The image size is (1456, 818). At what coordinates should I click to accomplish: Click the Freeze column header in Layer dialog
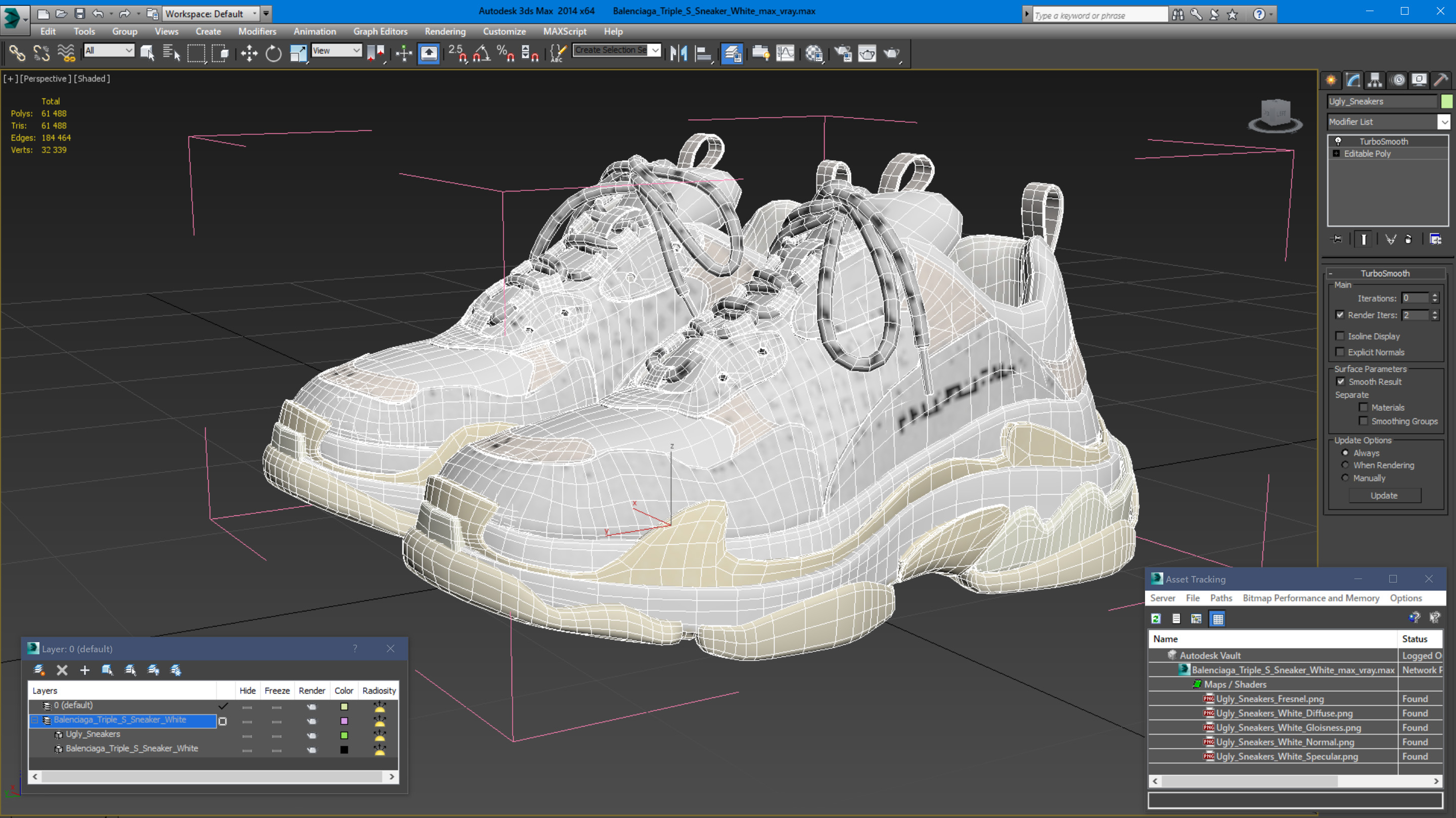277,690
